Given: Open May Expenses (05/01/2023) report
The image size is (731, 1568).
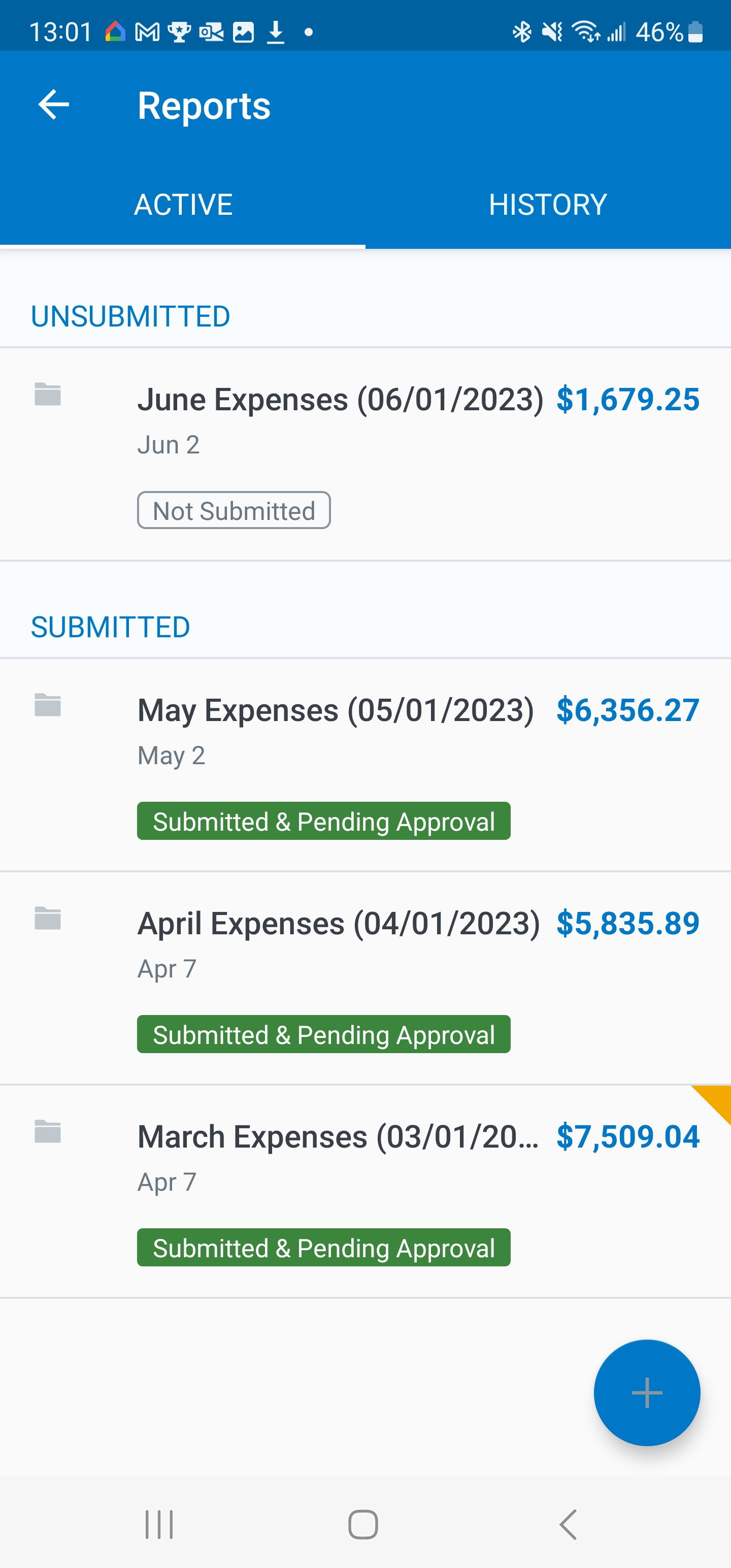Looking at the screenshot, I should (336, 710).
